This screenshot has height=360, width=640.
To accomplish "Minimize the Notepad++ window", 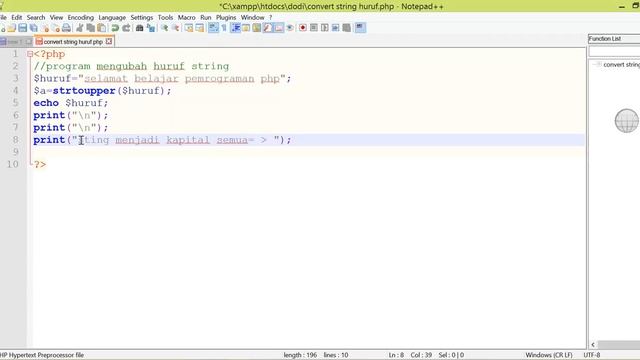I will 622,6.
